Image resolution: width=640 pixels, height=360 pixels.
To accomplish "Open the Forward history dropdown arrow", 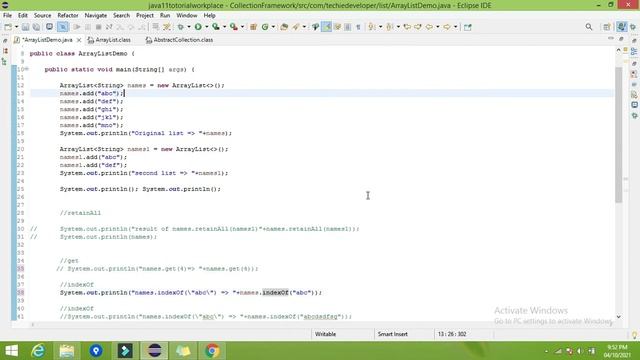I will click(x=456, y=27).
